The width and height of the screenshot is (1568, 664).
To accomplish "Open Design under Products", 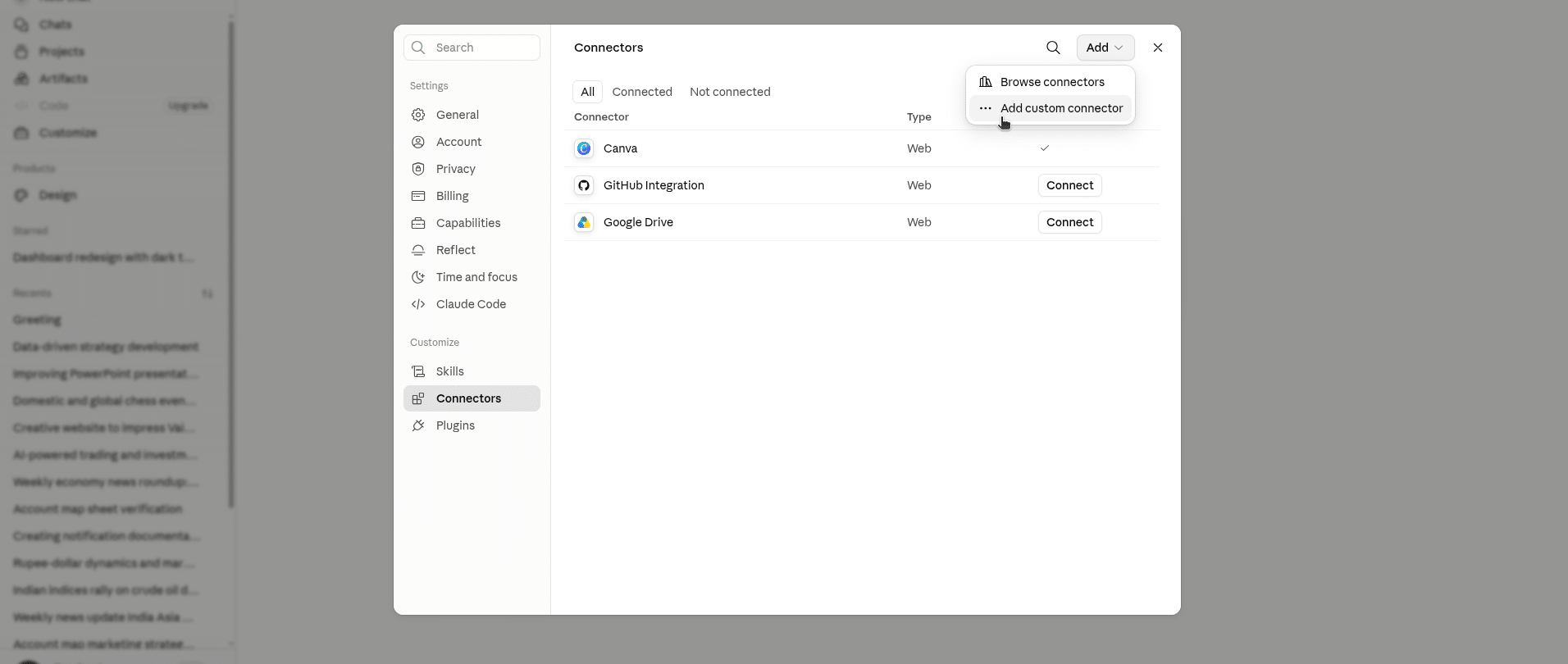I will point(57,195).
